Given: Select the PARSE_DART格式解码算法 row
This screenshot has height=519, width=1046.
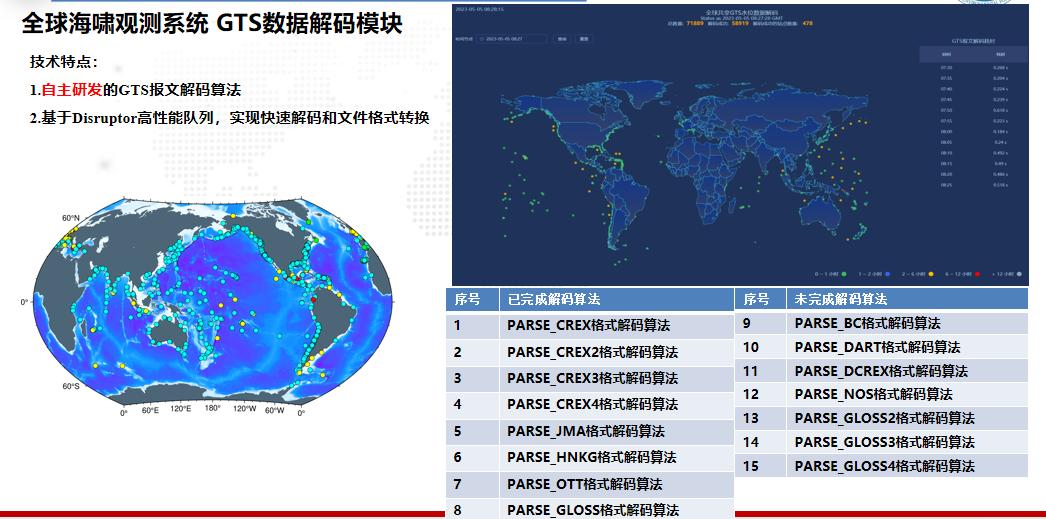Looking at the screenshot, I should tap(881, 347).
